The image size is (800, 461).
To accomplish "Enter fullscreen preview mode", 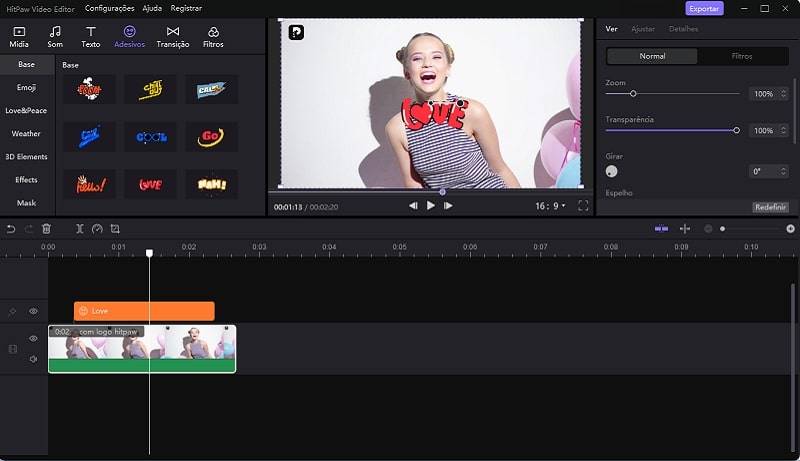I will click(583, 205).
